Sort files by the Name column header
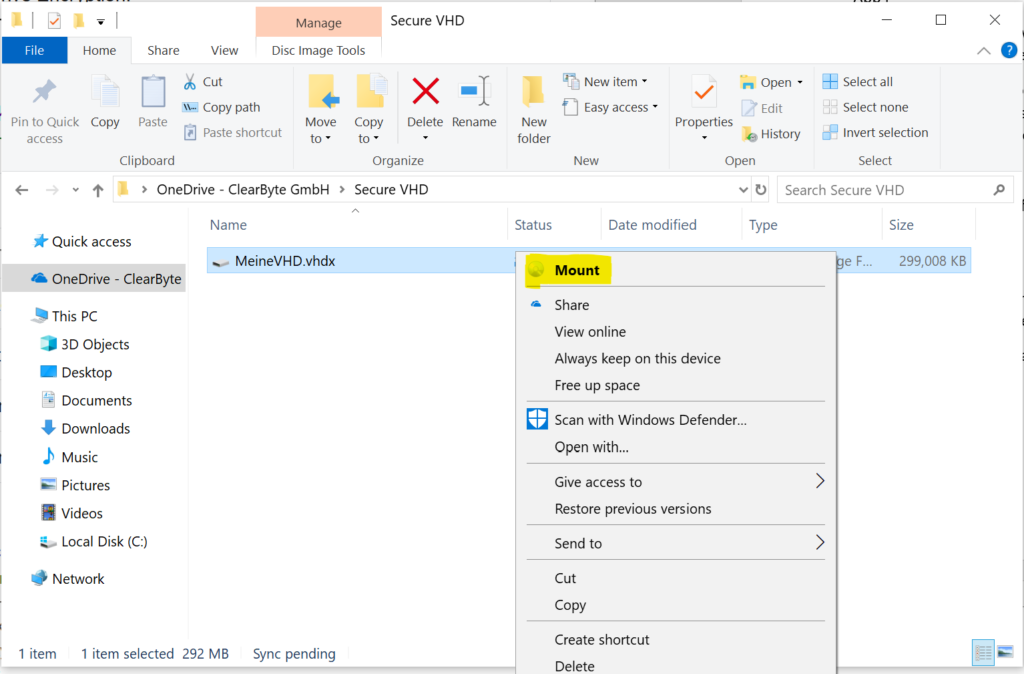The width and height of the screenshot is (1024, 674). [229, 225]
